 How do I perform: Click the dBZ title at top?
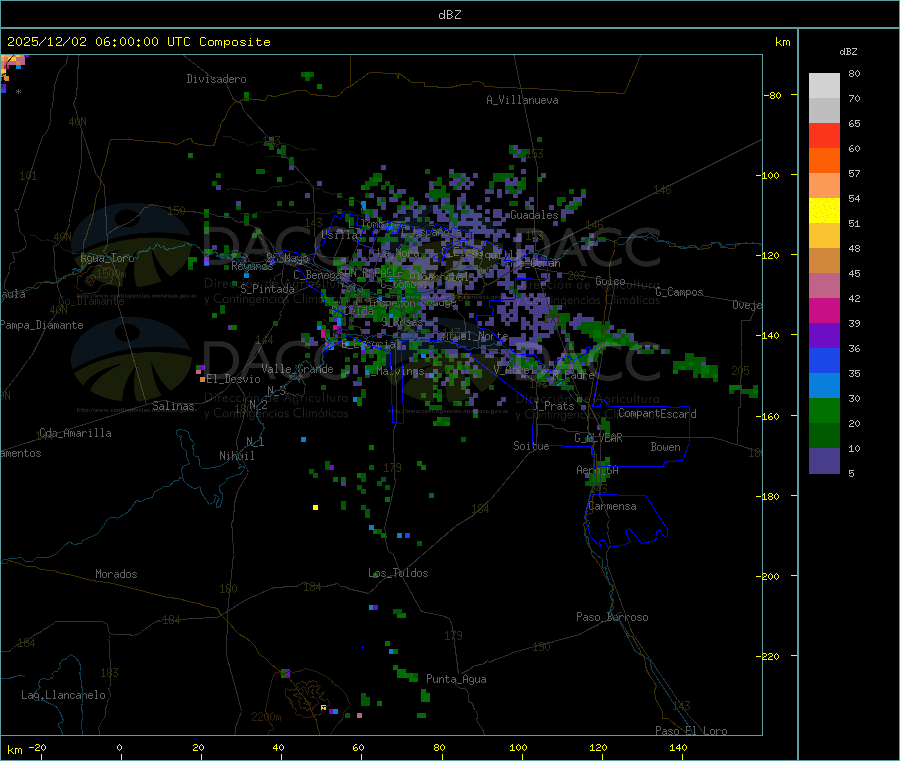coord(449,15)
